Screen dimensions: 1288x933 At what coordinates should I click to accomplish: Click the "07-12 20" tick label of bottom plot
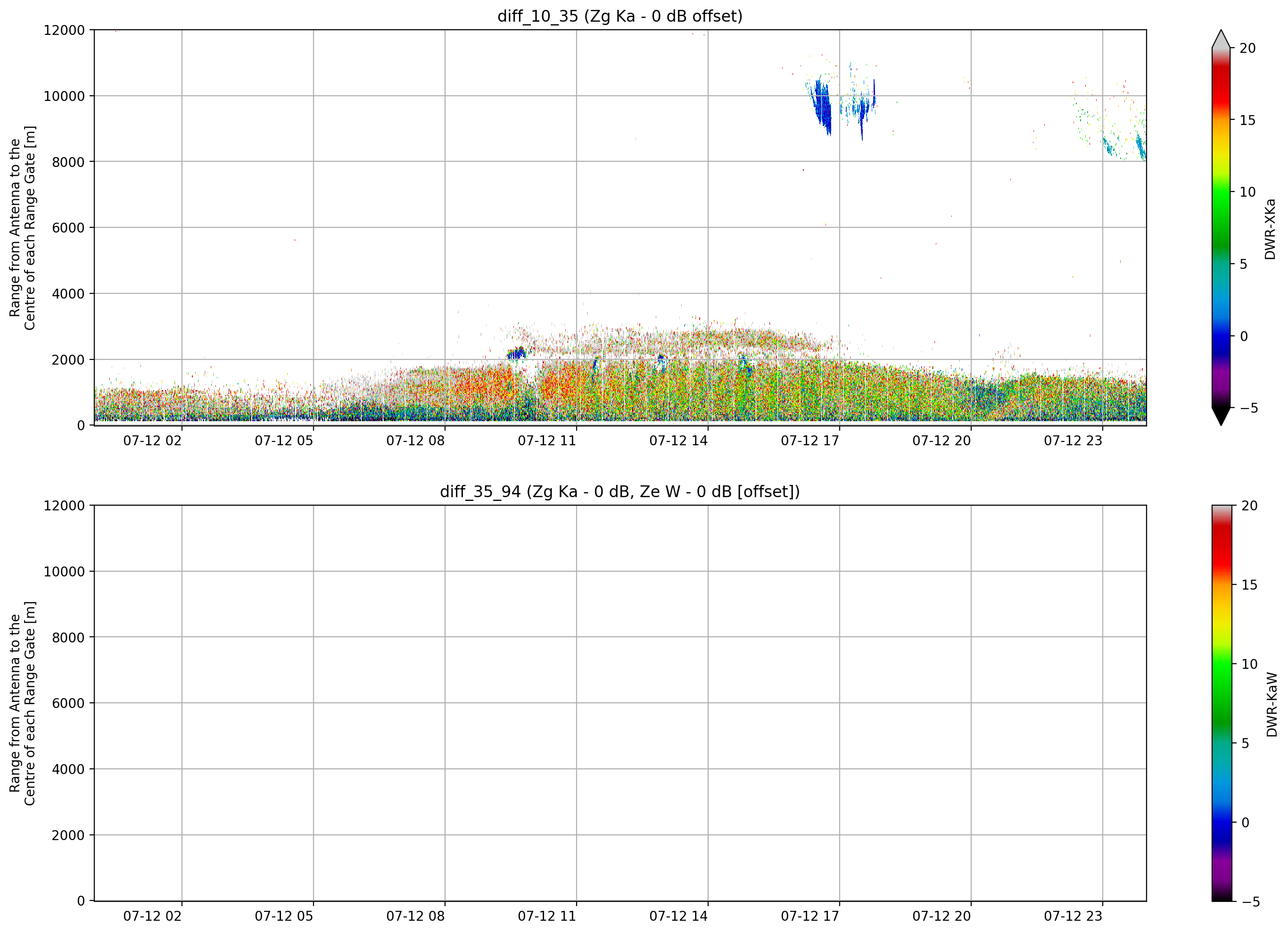coord(941,916)
